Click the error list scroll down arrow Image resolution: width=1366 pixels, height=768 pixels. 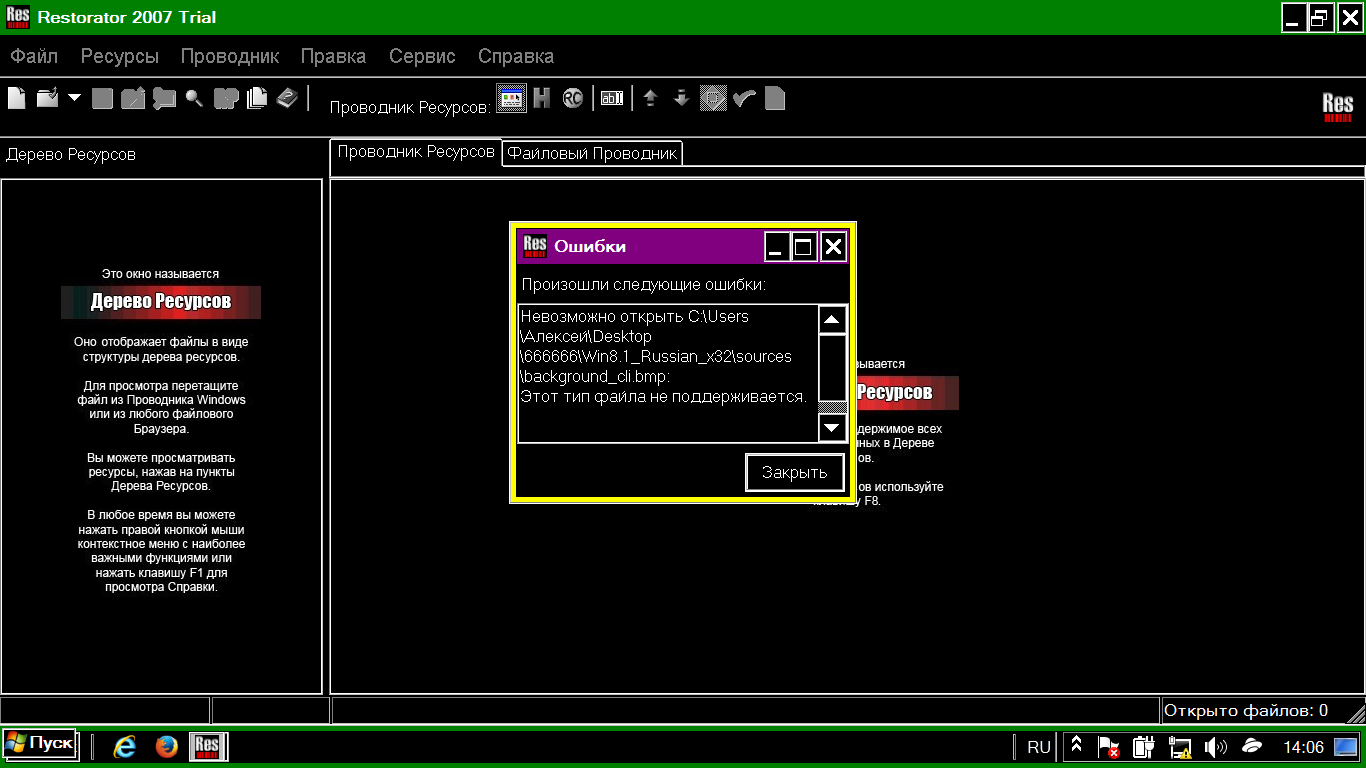pyautogui.click(x=832, y=427)
